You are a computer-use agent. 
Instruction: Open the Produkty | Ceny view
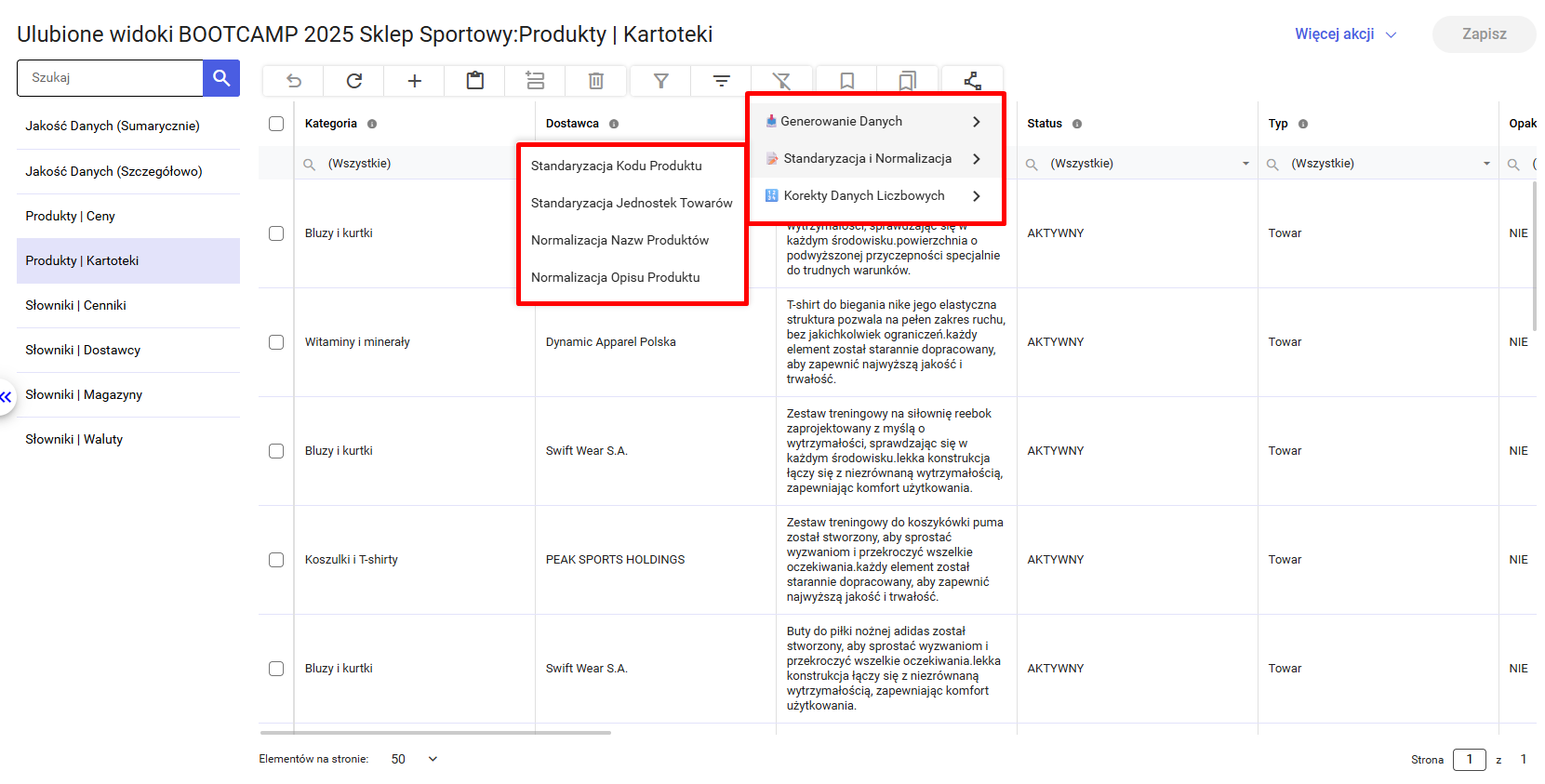pyautogui.click(x=71, y=216)
